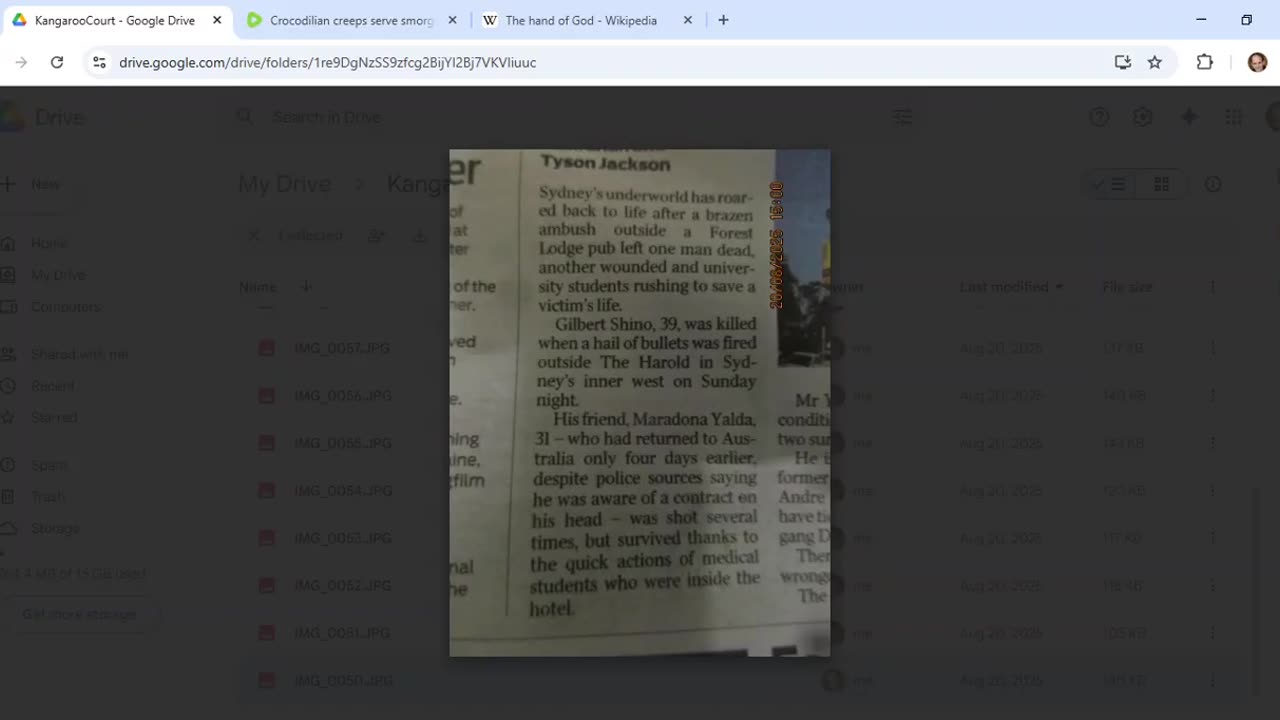The width and height of the screenshot is (1280, 720).
Task: Sort by the Name column
Action: 257,287
